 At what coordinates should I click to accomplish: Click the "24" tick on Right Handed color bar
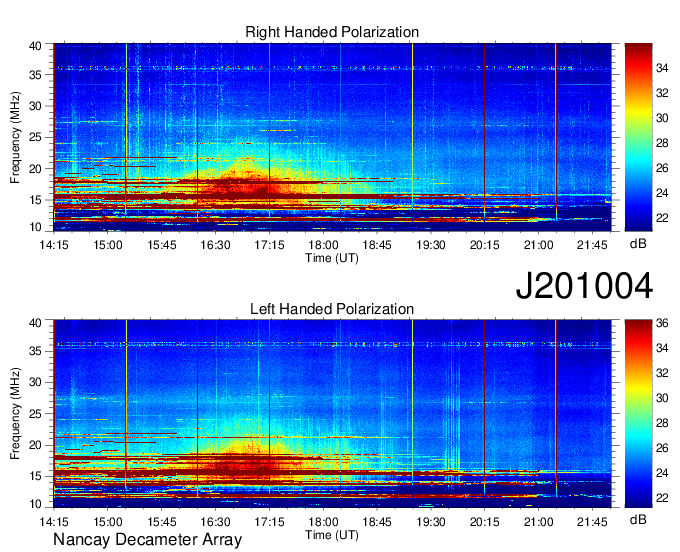[662, 193]
